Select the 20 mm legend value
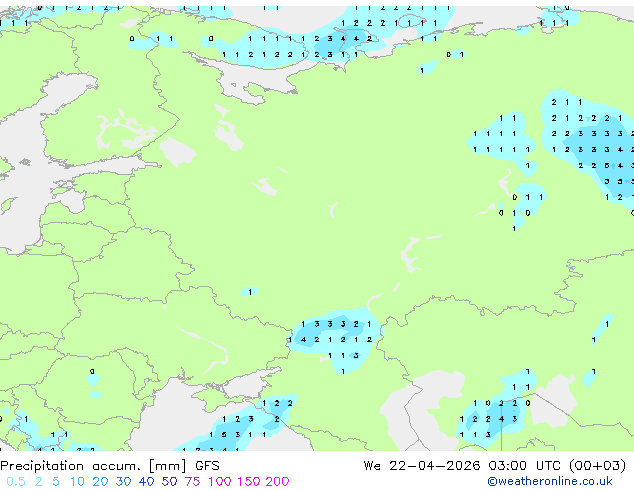Viewport: 634px width, 490px height. 100,482
